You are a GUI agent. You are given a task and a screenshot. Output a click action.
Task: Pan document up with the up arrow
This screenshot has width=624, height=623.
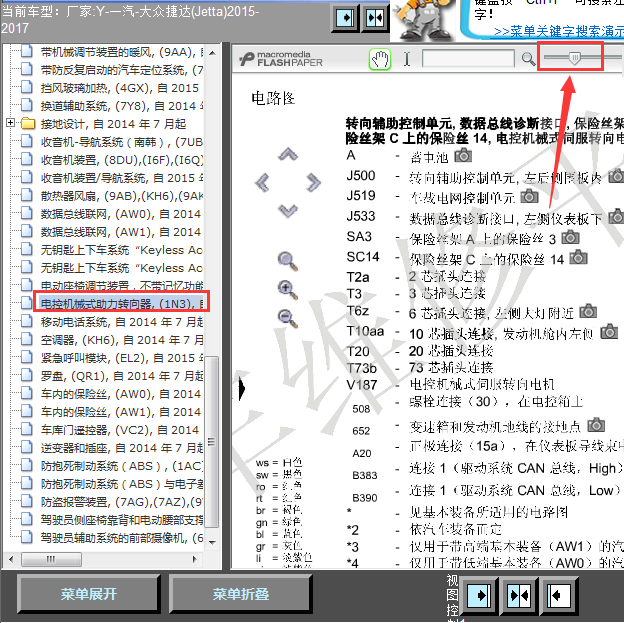(288, 154)
